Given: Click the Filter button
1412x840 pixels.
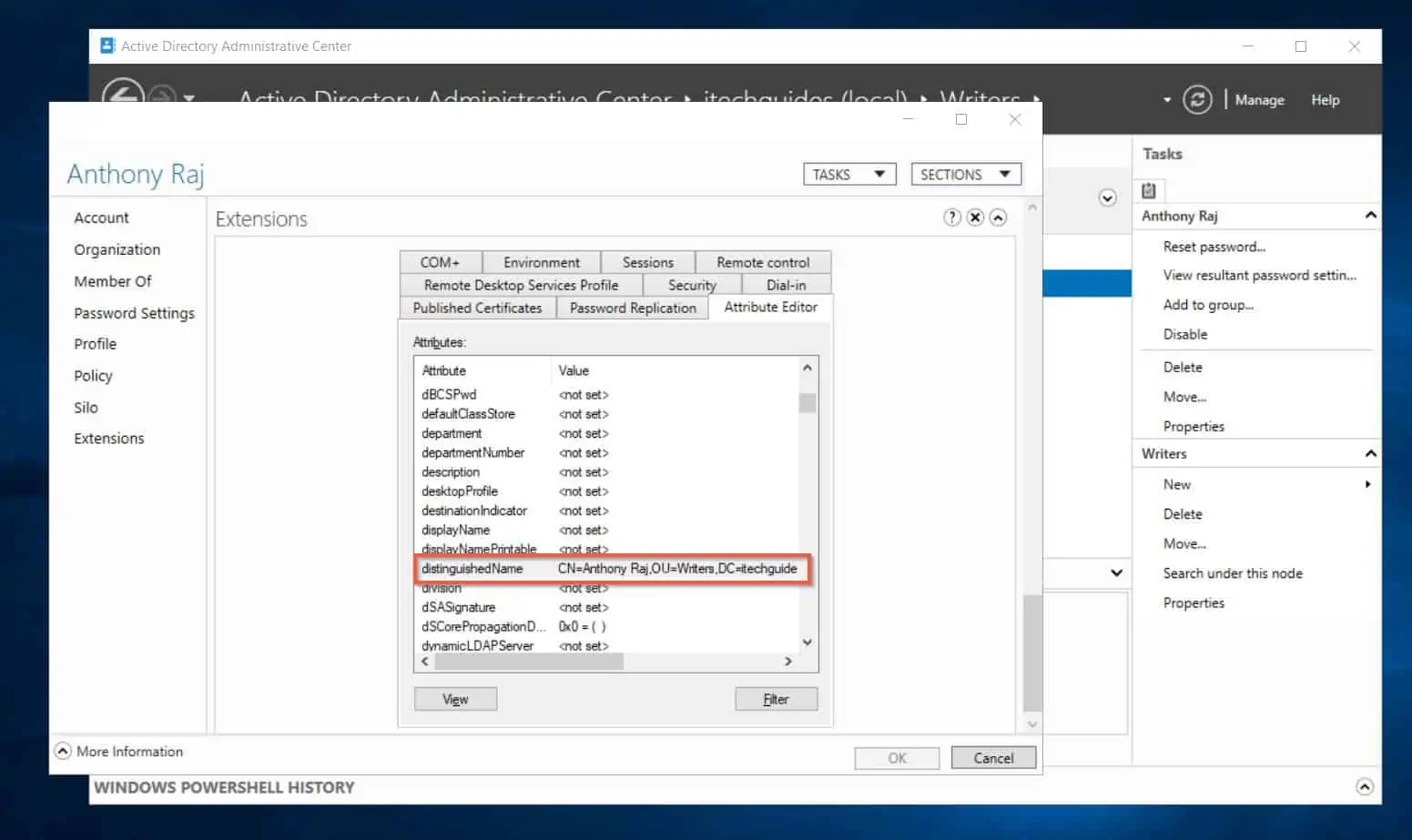Looking at the screenshot, I should pyautogui.click(x=776, y=699).
